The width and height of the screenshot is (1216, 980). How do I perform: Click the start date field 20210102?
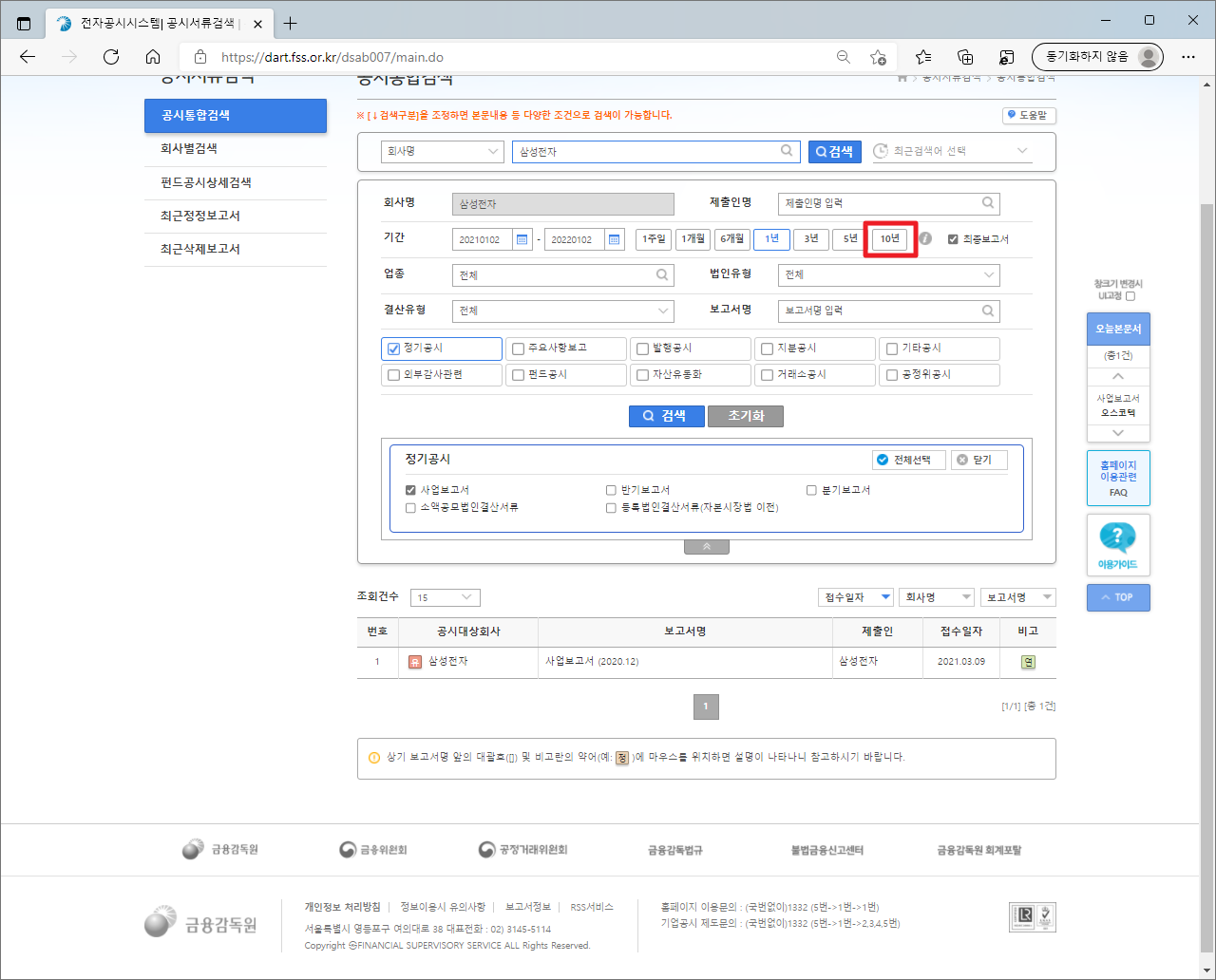(x=484, y=239)
